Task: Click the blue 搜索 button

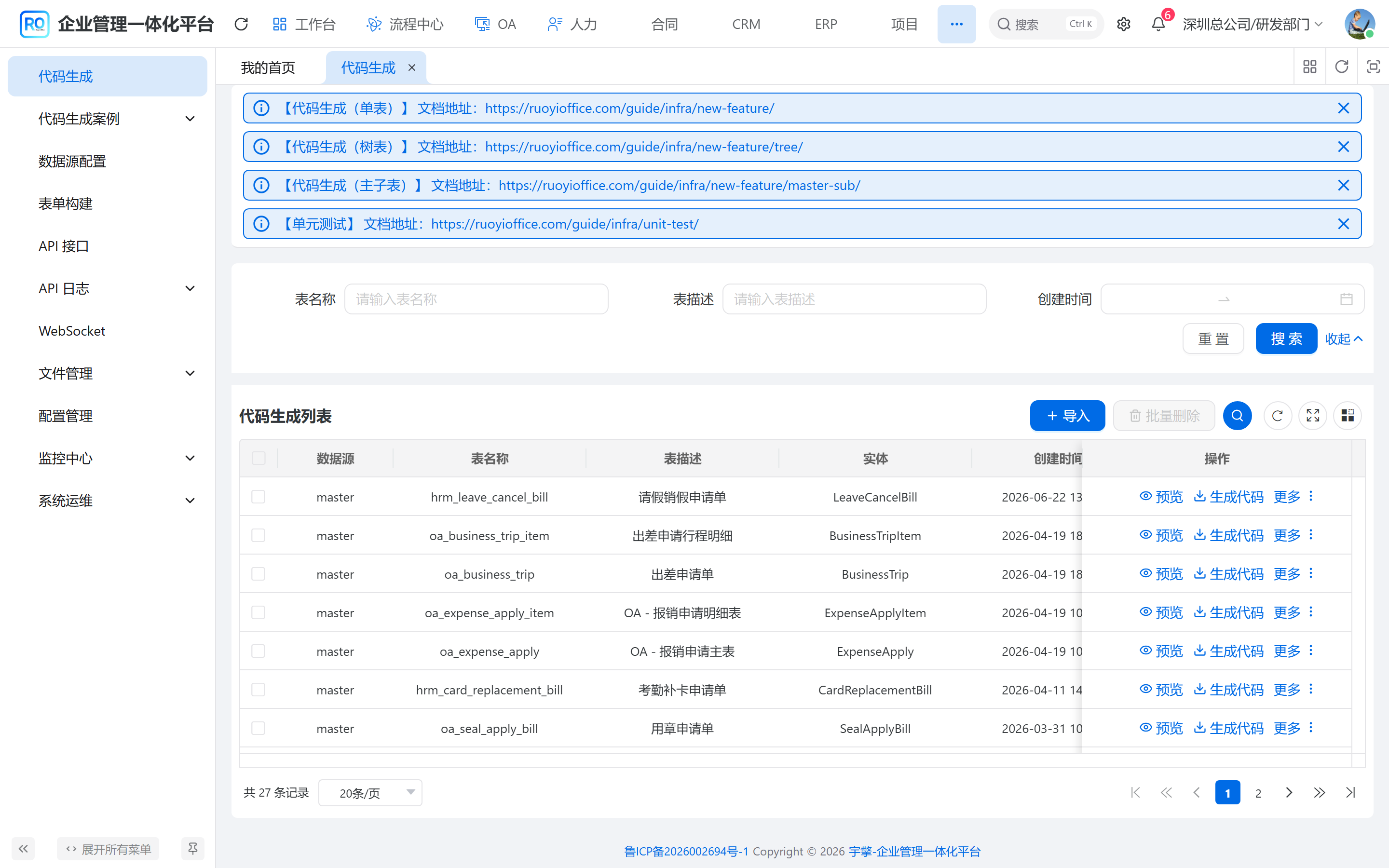Action: point(1286,339)
